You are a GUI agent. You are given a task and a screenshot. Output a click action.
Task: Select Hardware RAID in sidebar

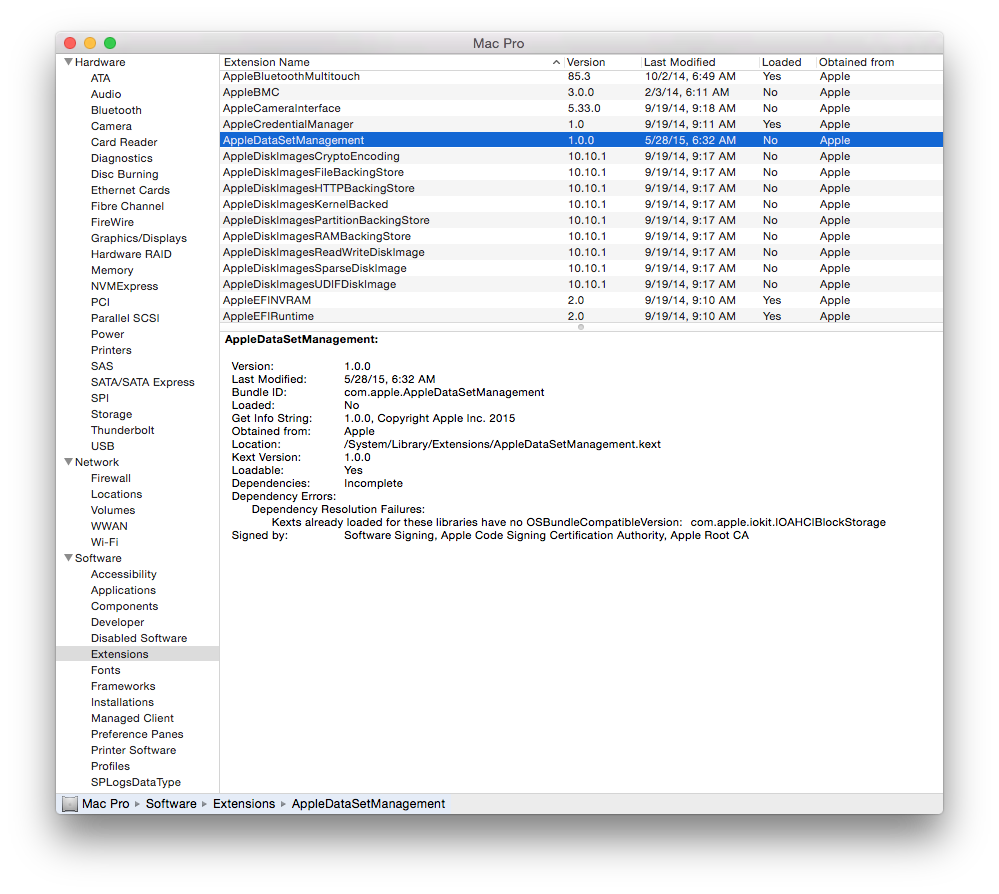(x=131, y=254)
